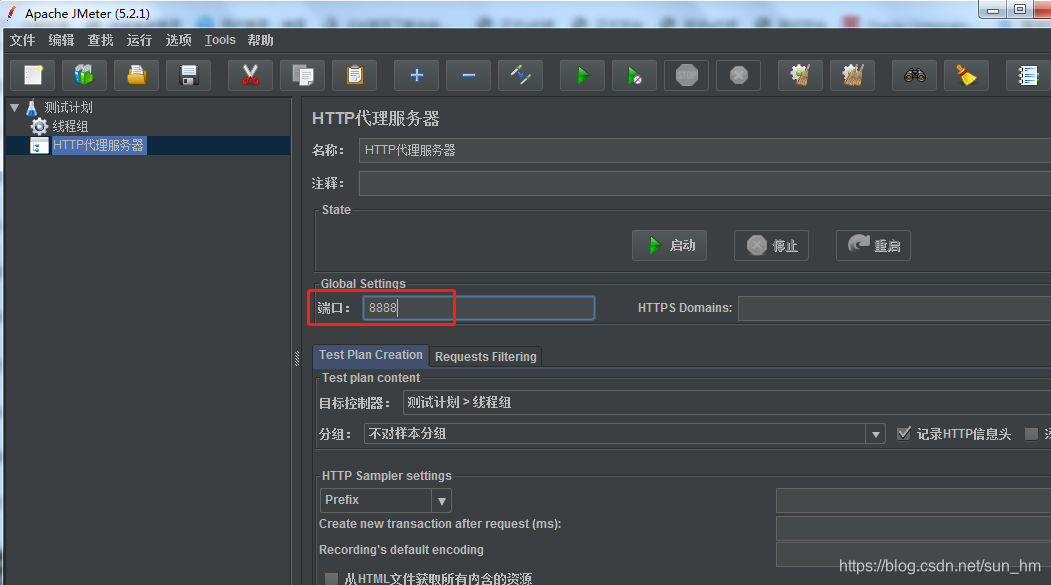Reset search with the broom icon
1051x585 pixels.
click(x=966, y=75)
